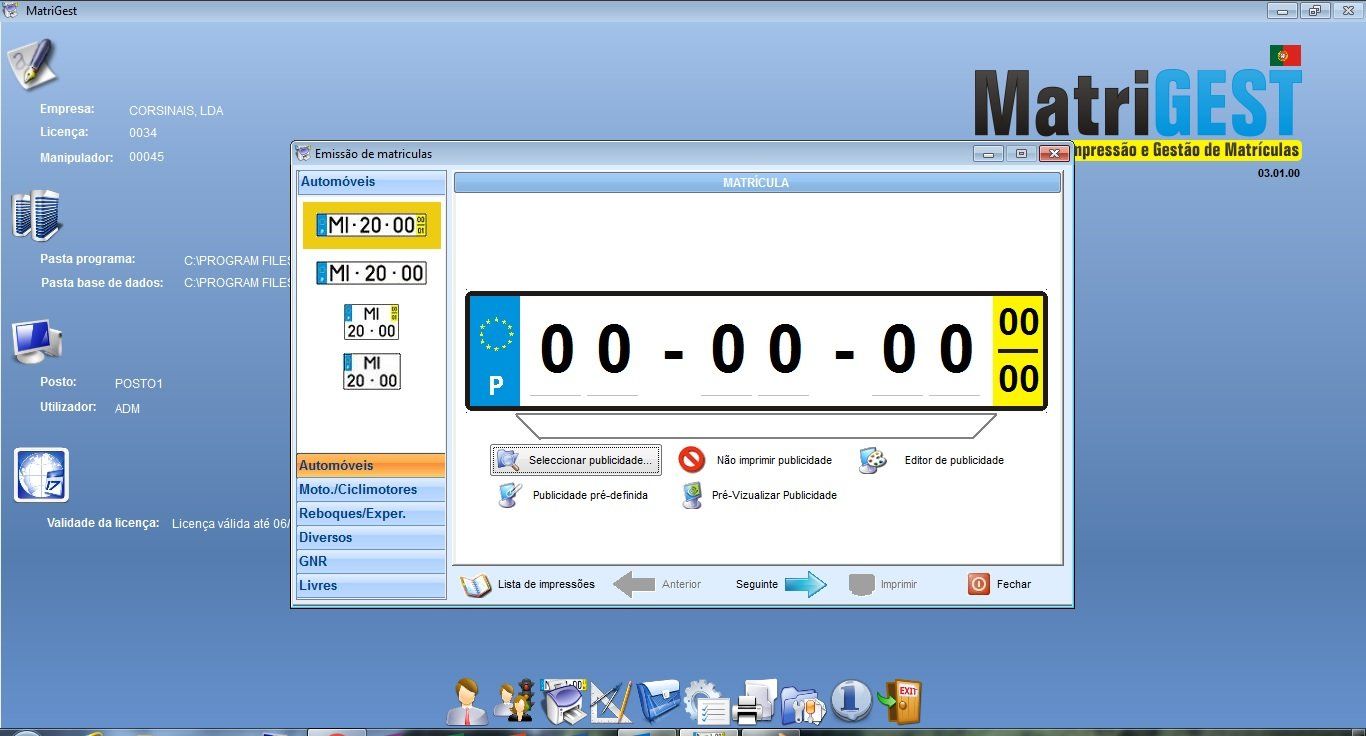1366x736 pixels.
Task: Click the Manipulador value 00045
Action: [146, 157]
